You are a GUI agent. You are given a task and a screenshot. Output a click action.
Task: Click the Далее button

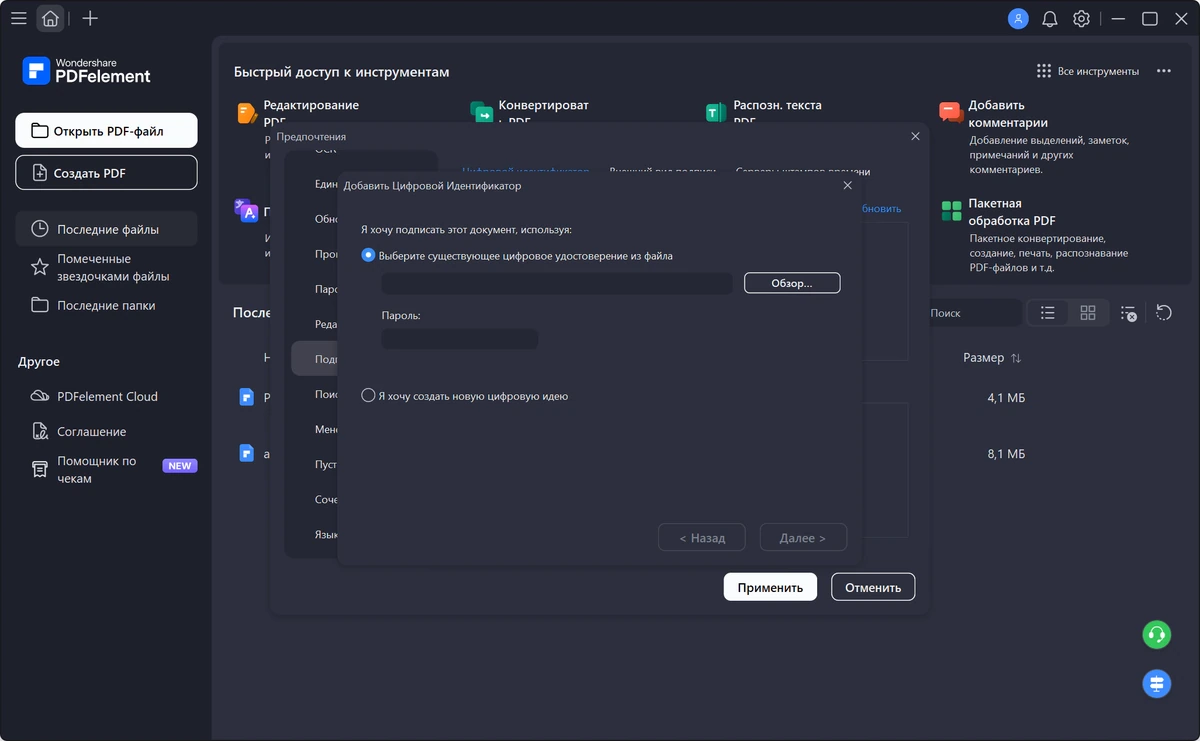pyautogui.click(x=803, y=537)
